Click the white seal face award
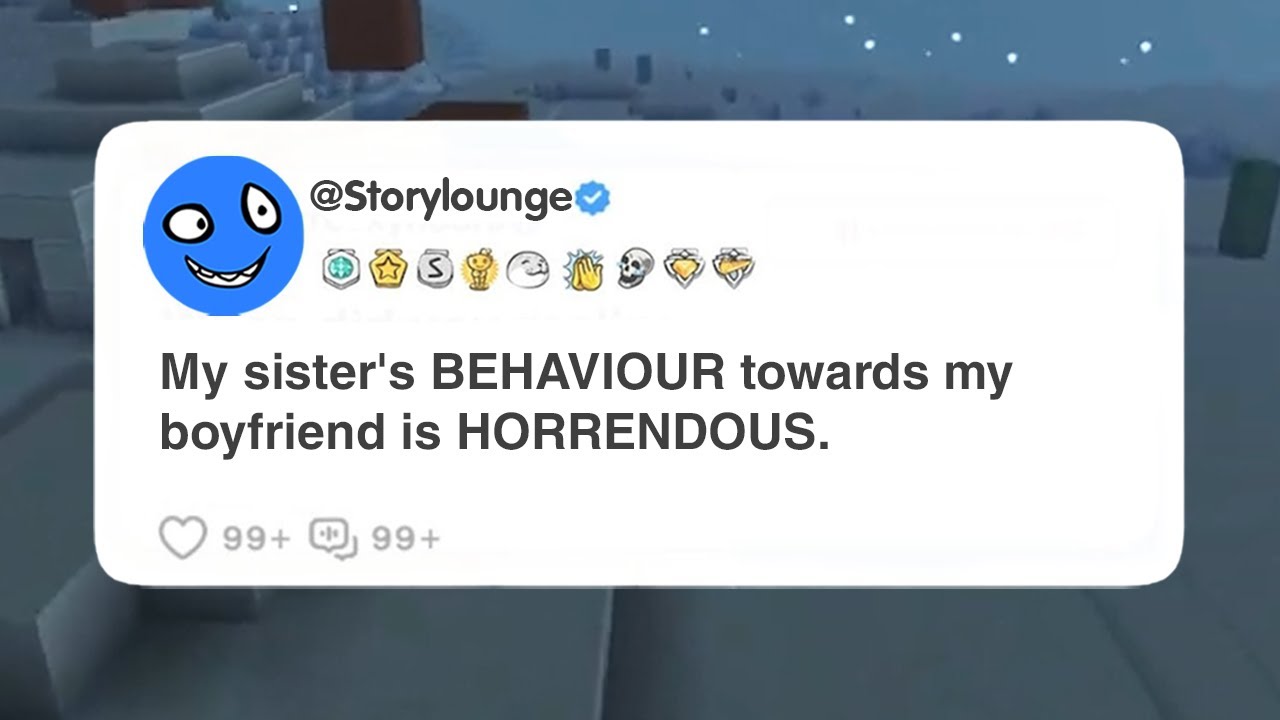The height and width of the screenshot is (720, 1280). coord(527,268)
